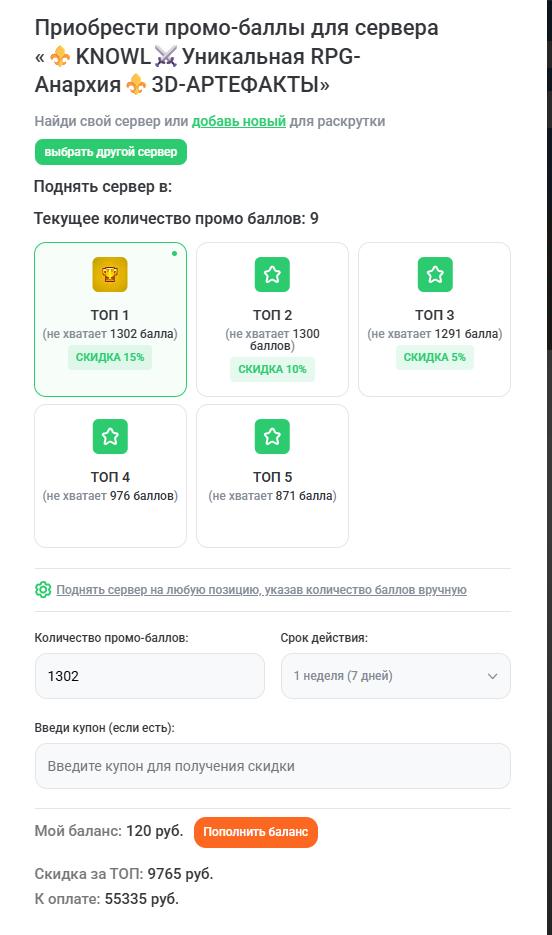Select the ТОП 4 card label
Screen dimensions: 552x935
point(110,477)
